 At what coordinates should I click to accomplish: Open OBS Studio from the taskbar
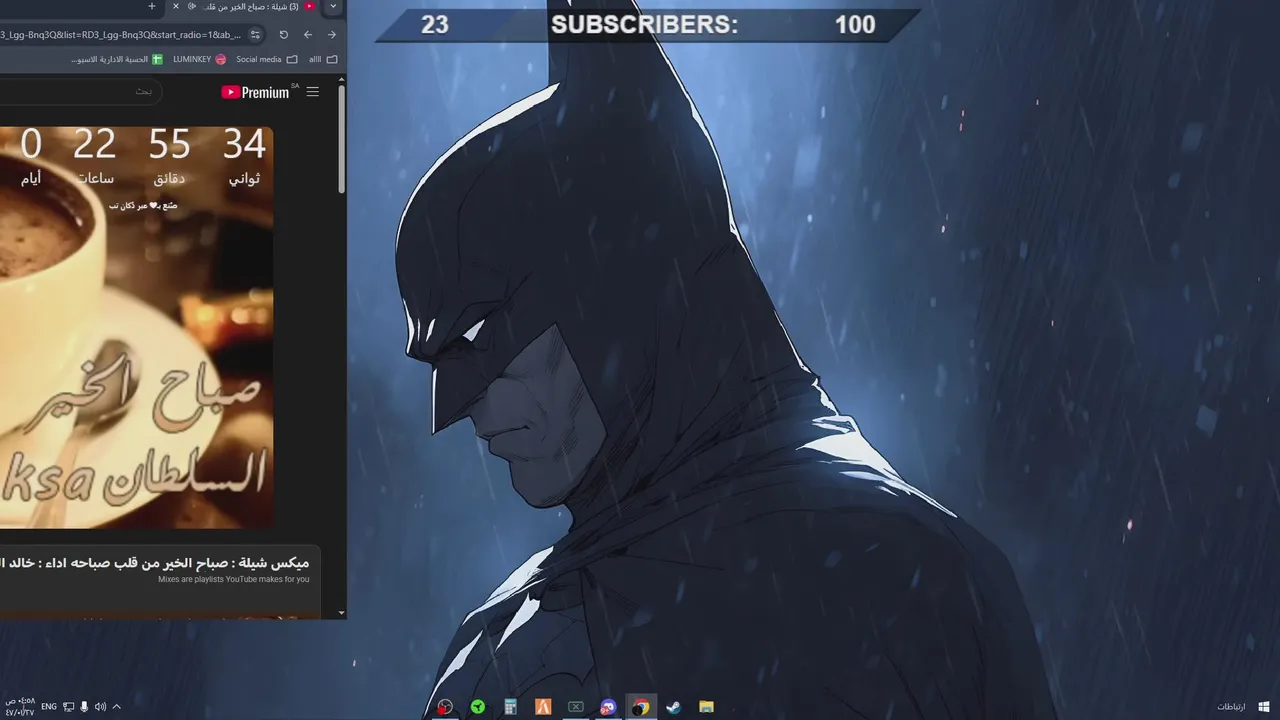pyautogui.click(x=445, y=707)
